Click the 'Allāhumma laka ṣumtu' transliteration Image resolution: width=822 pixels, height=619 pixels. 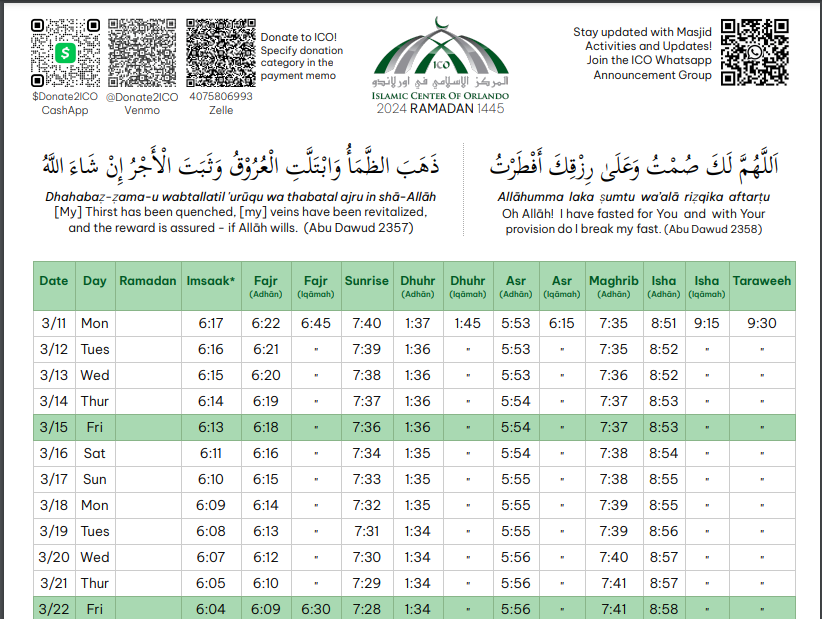(633, 197)
